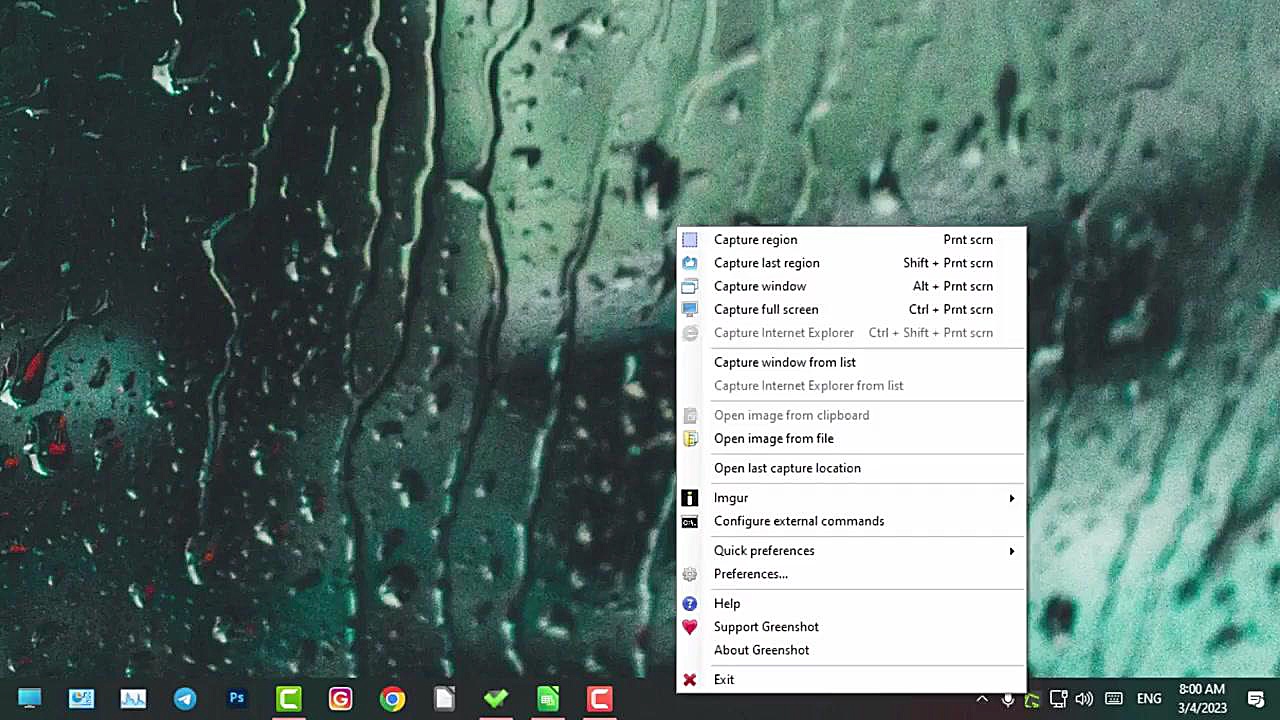Click the blue Help question mark icon
1280x720 pixels.
click(x=690, y=604)
